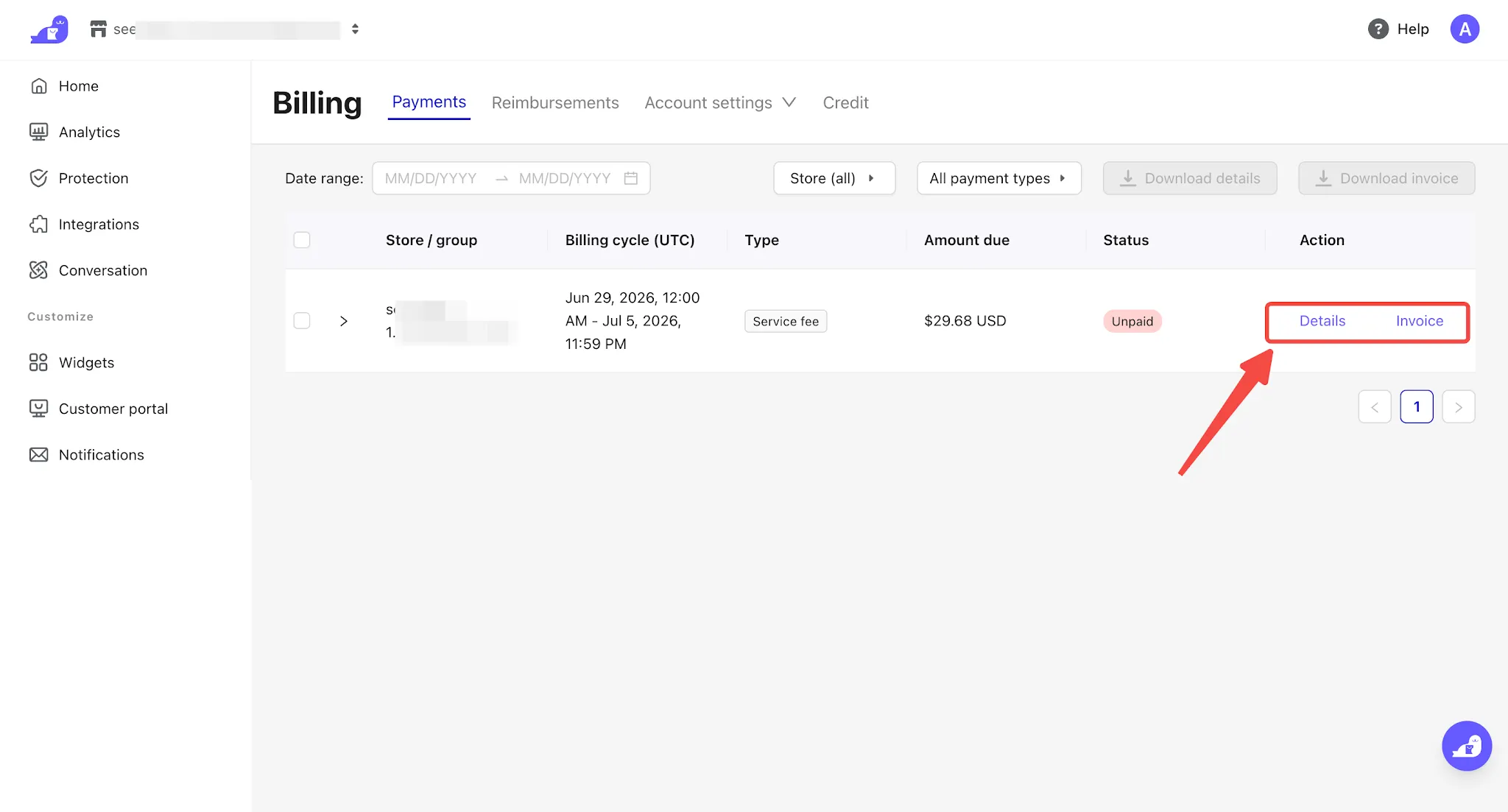Select page 1 in pagination
This screenshot has height=812, width=1508.
pos(1417,407)
